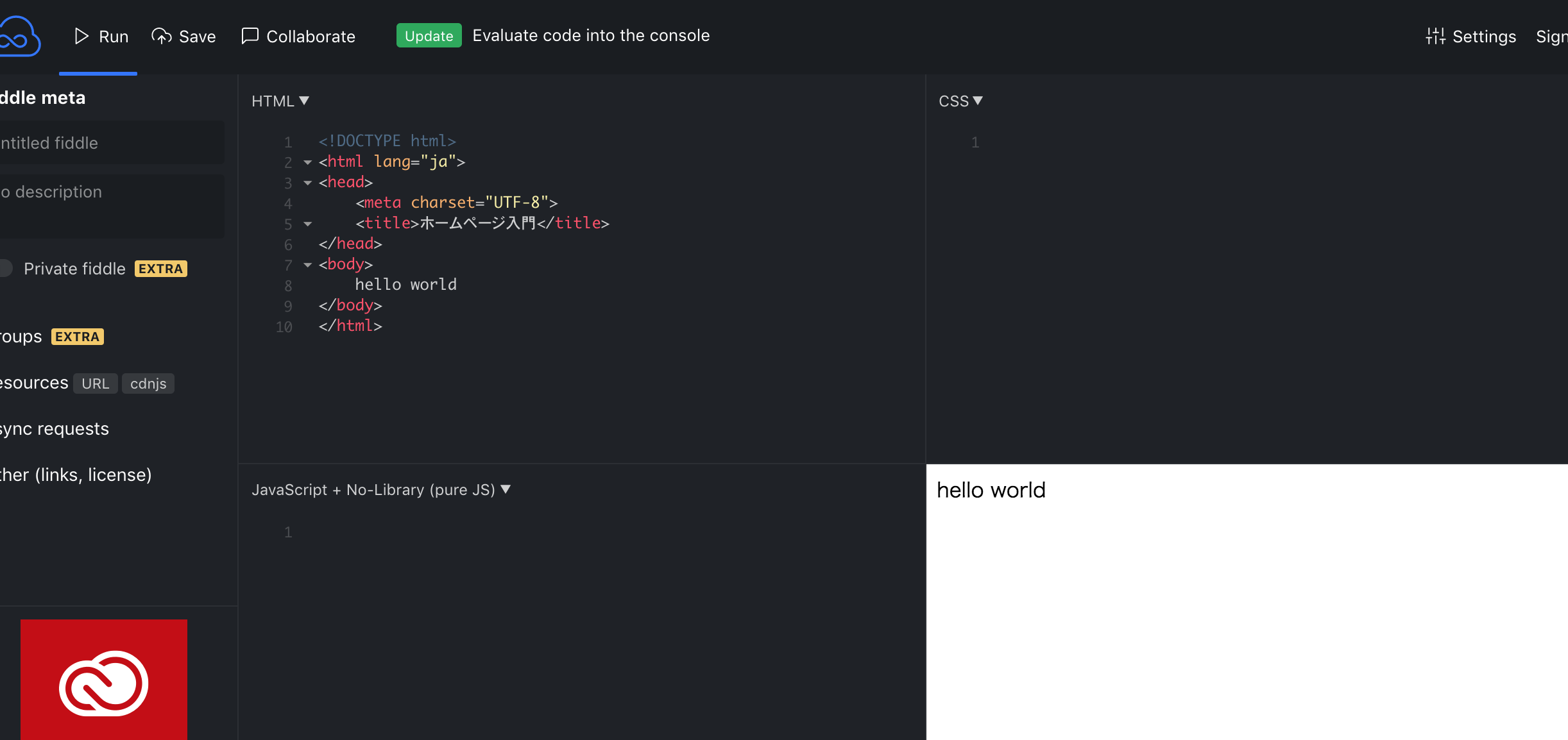This screenshot has height=740, width=1568.
Task: Open Settings via the sliders icon
Action: click(x=1435, y=37)
